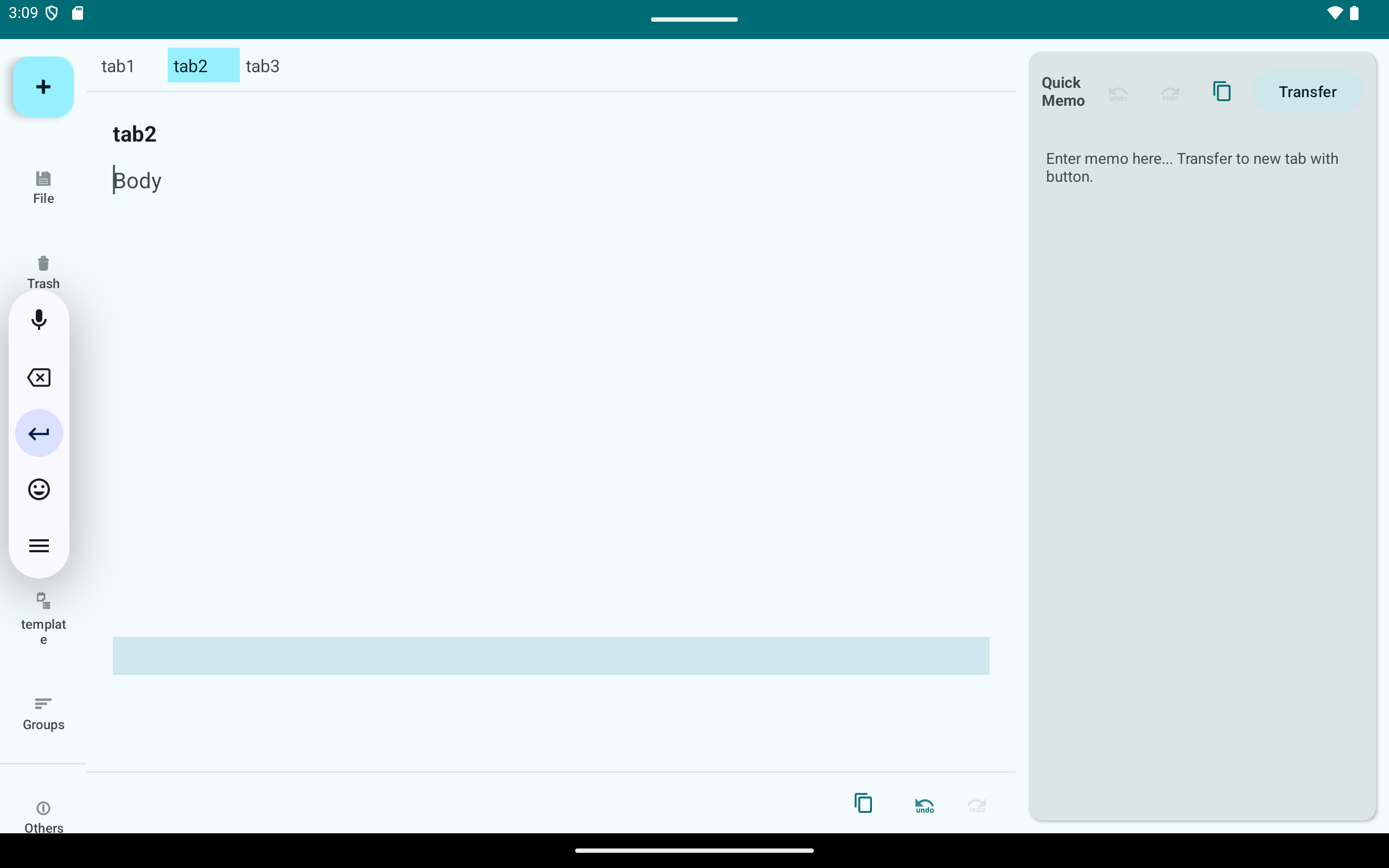Image resolution: width=1389 pixels, height=868 pixels.
Task: Open the Groups sidebar item
Action: (43, 713)
